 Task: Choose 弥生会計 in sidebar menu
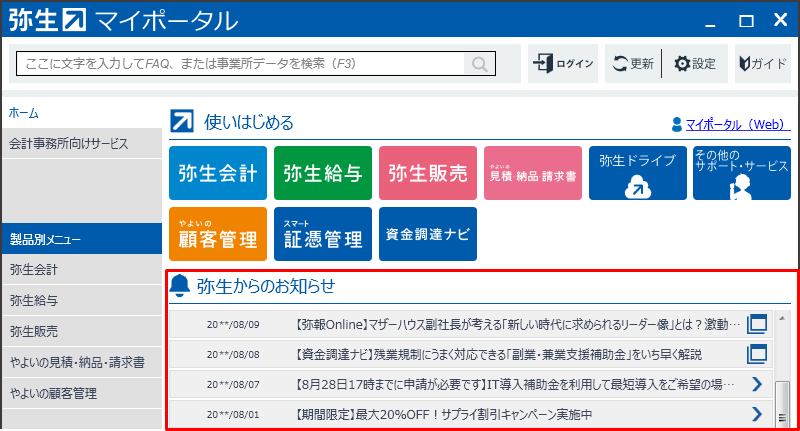click(x=82, y=269)
